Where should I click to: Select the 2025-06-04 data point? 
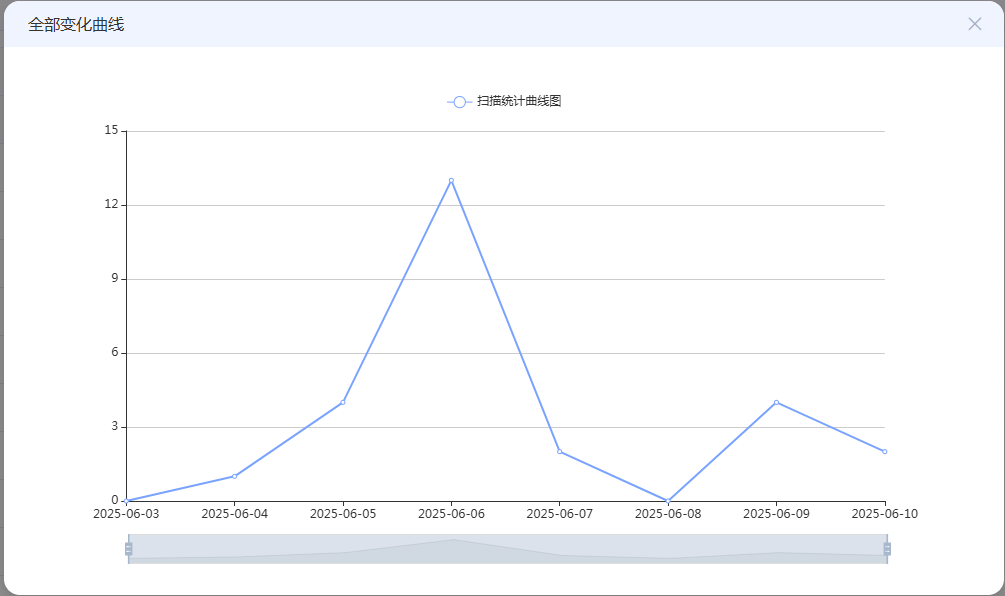tap(235, 476)
